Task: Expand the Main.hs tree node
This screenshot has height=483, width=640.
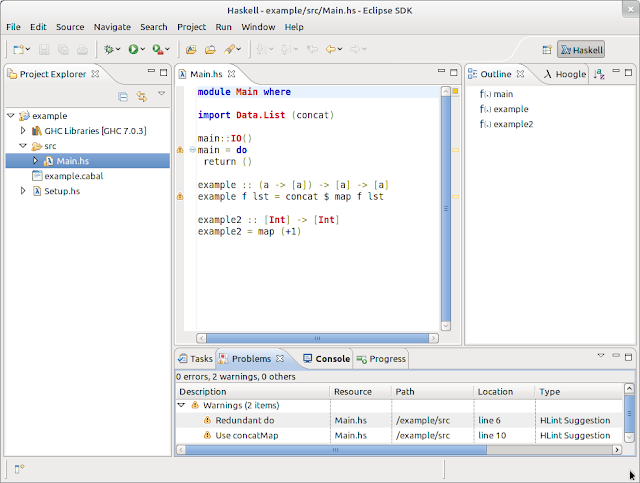Action: click(x=35, y=161)
